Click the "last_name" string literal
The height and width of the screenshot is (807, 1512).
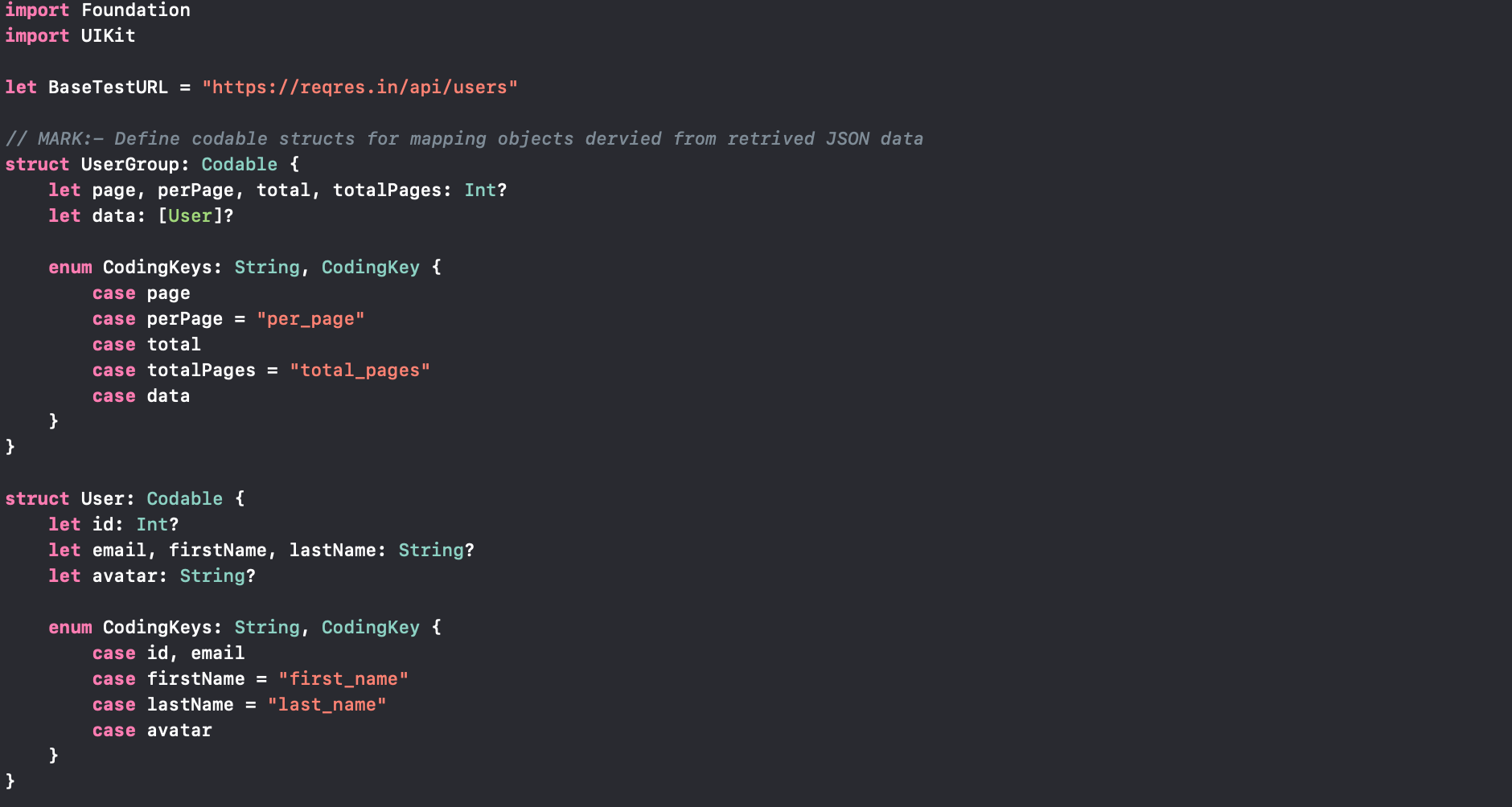point(327,704)
